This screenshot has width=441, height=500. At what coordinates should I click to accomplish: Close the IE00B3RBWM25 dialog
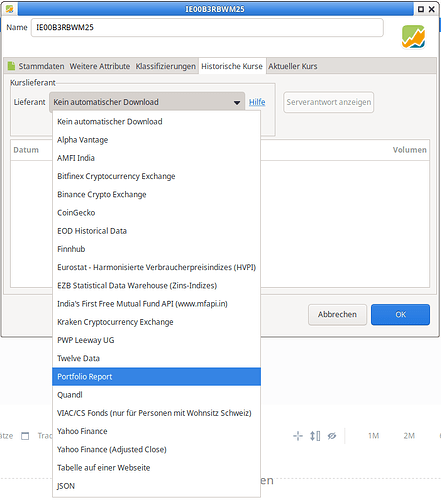click(431, 9)
